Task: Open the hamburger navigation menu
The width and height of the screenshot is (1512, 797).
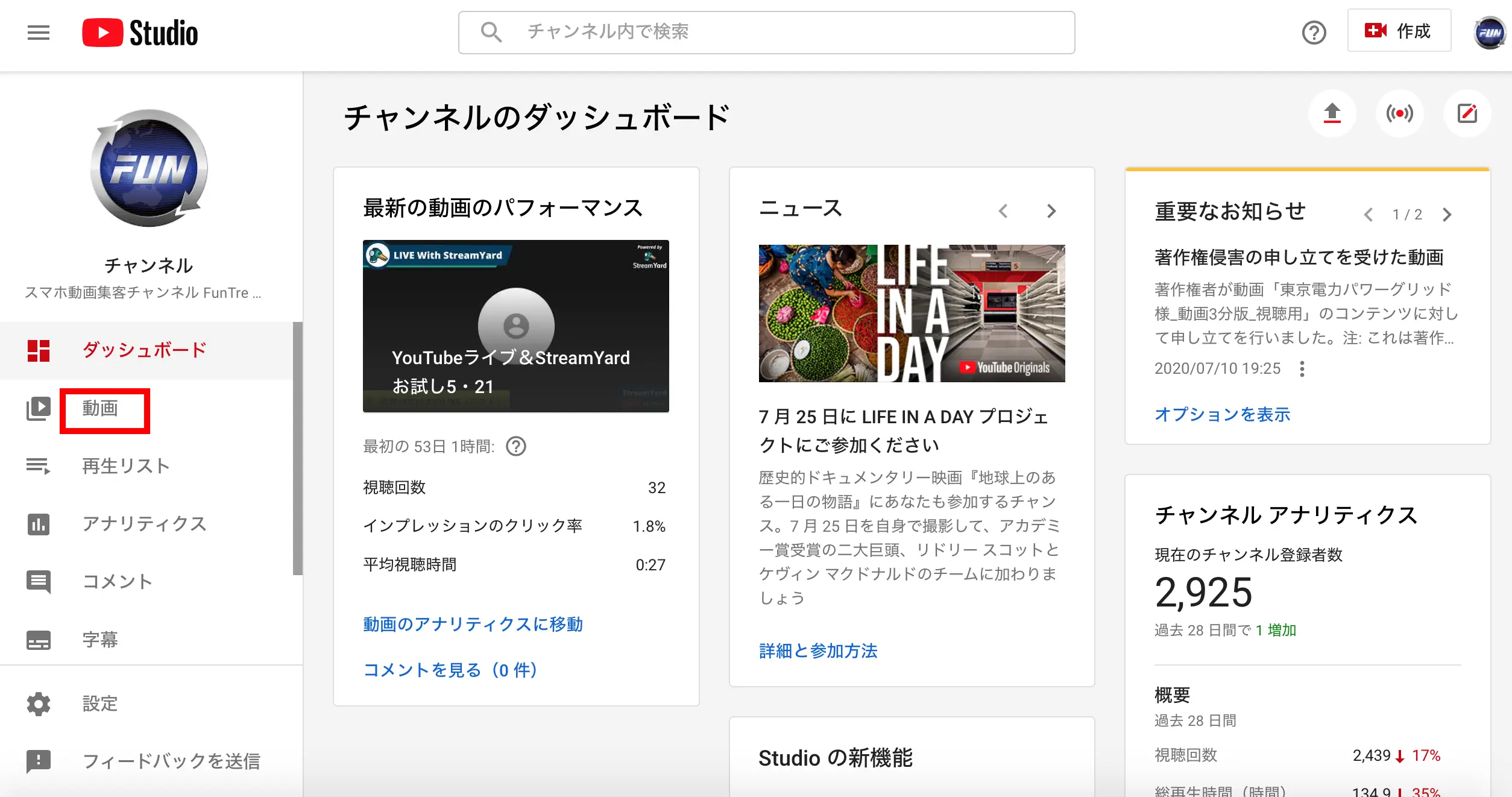Action: click(38, 32)
